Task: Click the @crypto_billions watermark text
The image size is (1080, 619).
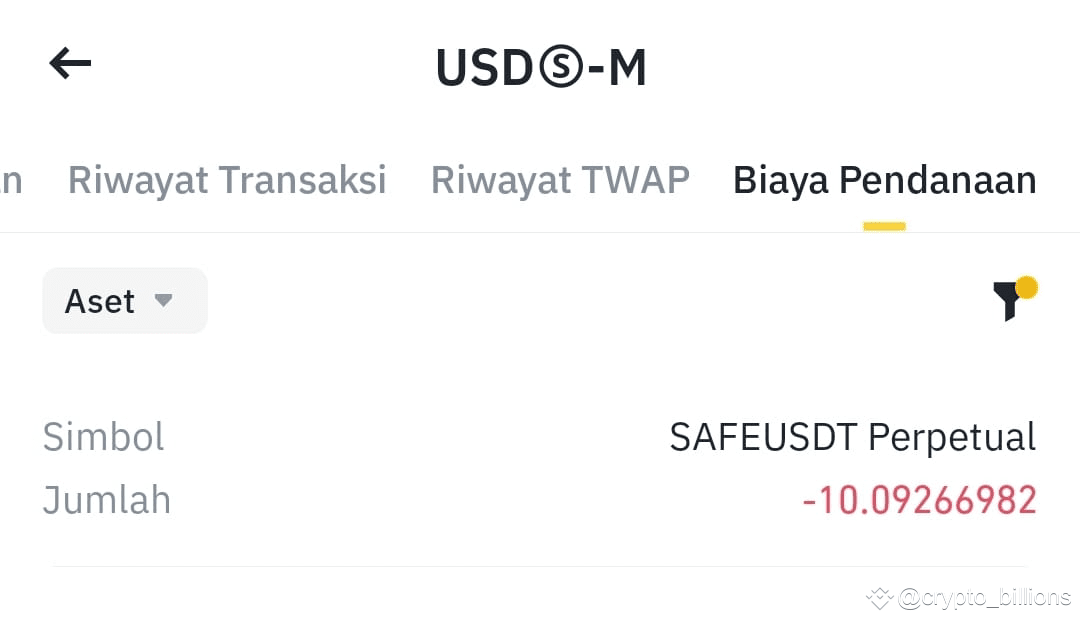Action: point(985,597)
